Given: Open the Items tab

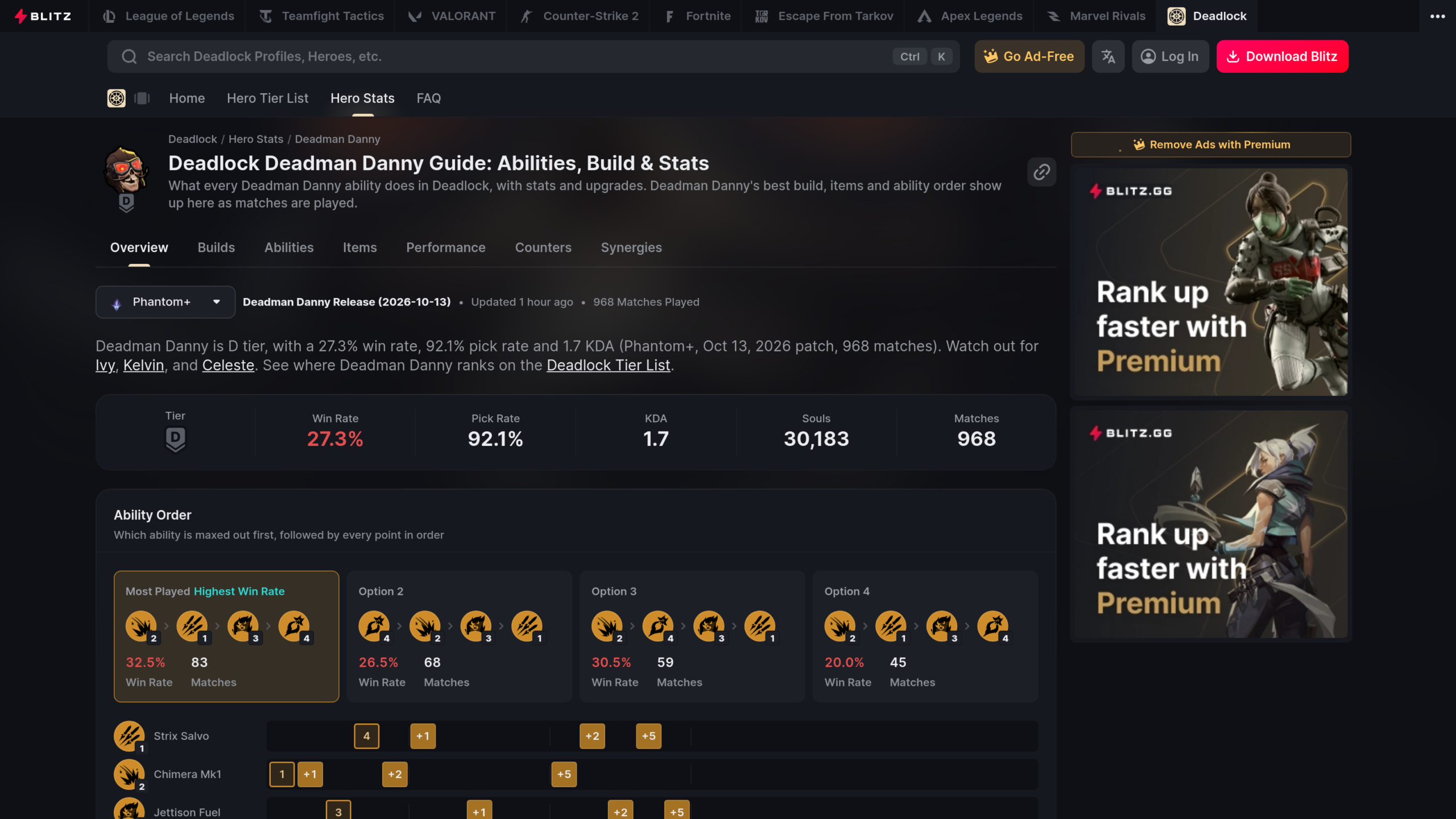Looking at the screenshot, I should (x=360, y=247).
